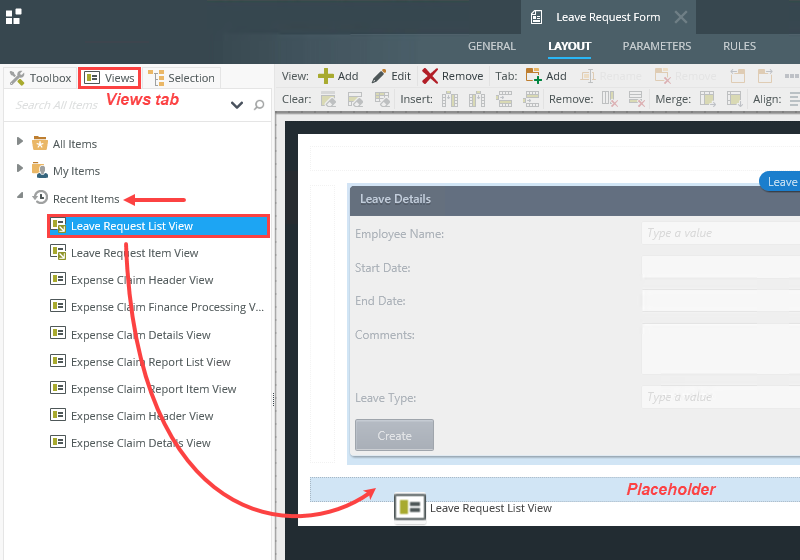Click the Leave Type input field
Screen dimensions: 800x560
(x=720, y=397)
